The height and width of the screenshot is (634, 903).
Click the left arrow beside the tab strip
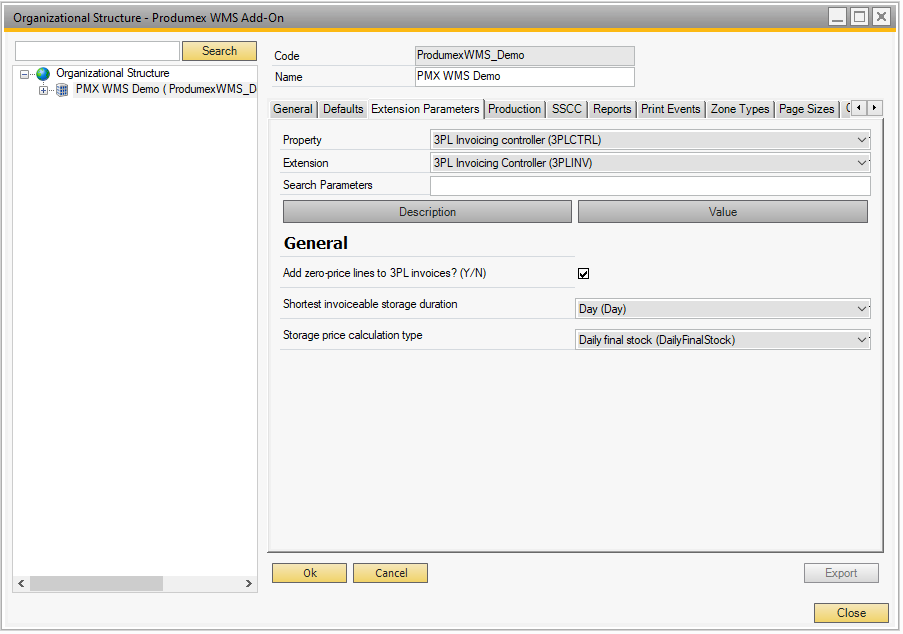[x=858, y=108]
